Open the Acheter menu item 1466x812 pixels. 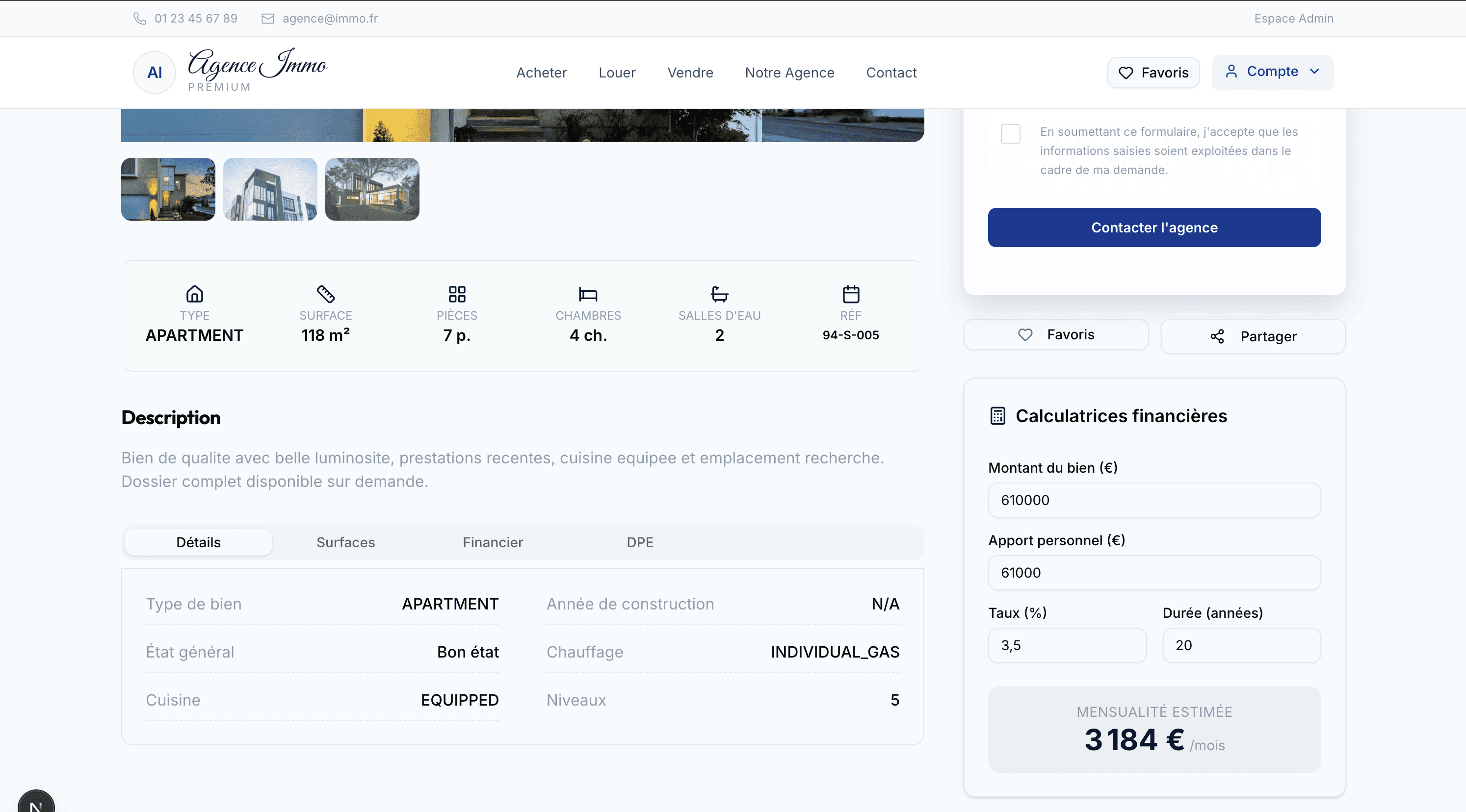(x=541, y=73)
